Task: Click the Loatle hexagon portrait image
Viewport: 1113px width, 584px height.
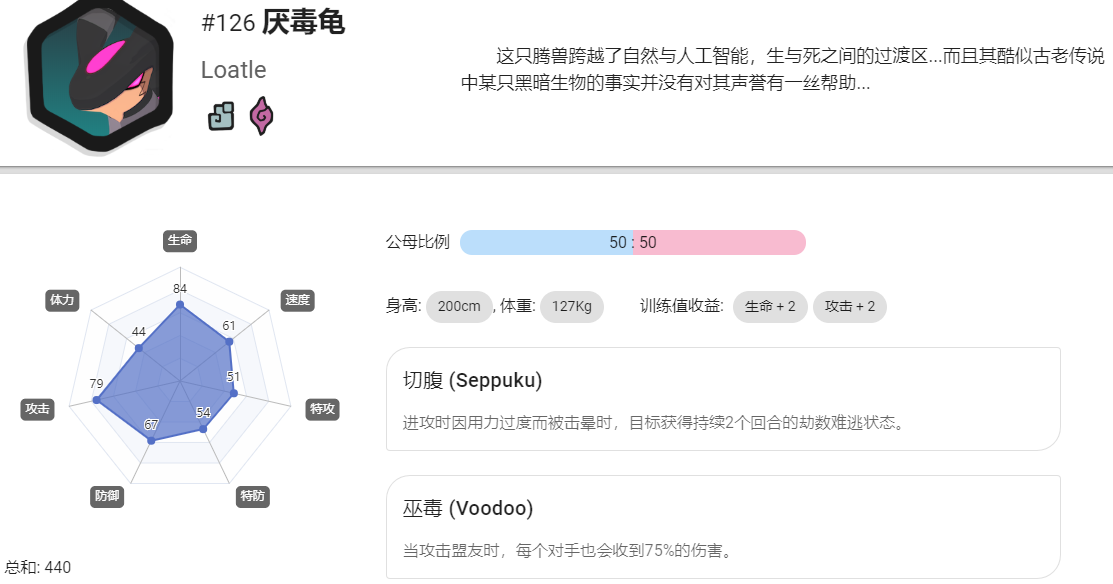Action: pyautogui.click(x=99, y=75)
